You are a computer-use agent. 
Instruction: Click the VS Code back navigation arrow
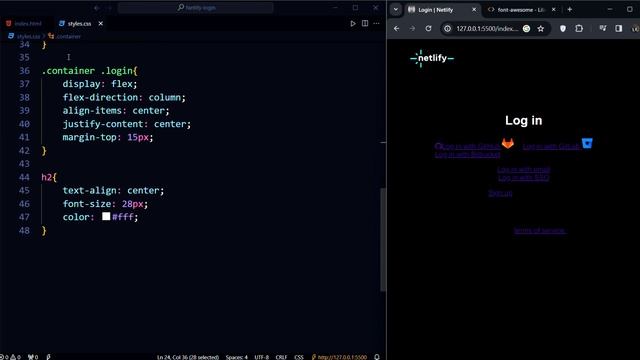(x=97, y=8)
